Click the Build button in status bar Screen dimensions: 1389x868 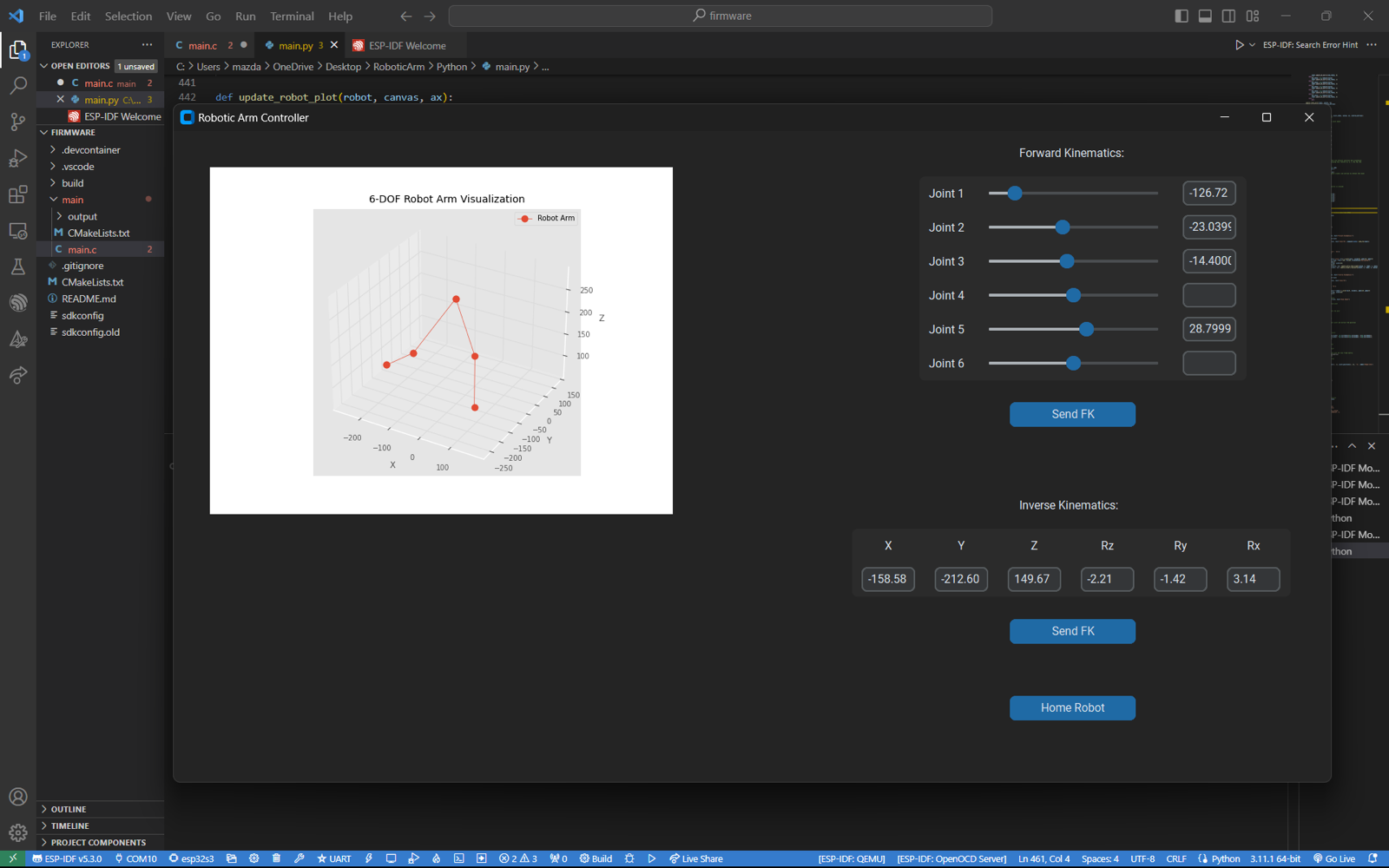596,858
